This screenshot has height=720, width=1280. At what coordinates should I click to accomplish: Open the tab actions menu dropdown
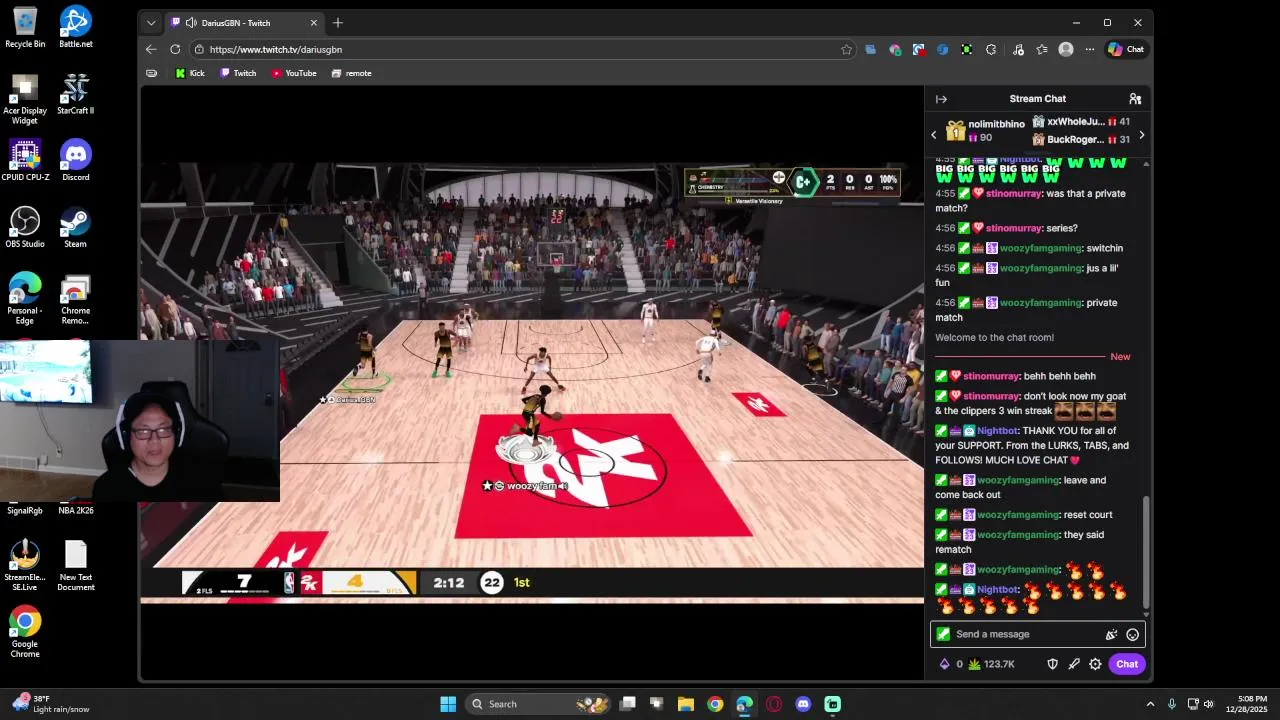click(151, 22)
